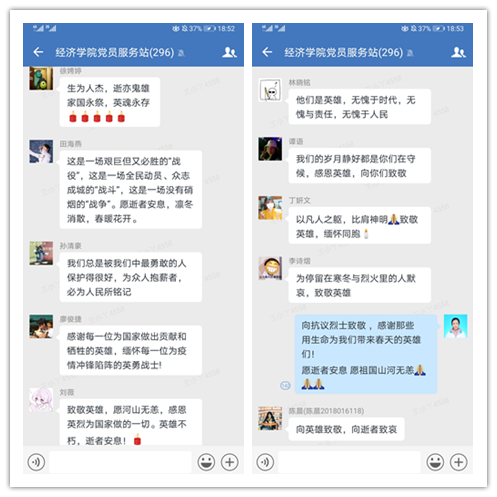Tap voice input icon in right chat
This screenshot has width=497, height=497.
pos(265,462)
